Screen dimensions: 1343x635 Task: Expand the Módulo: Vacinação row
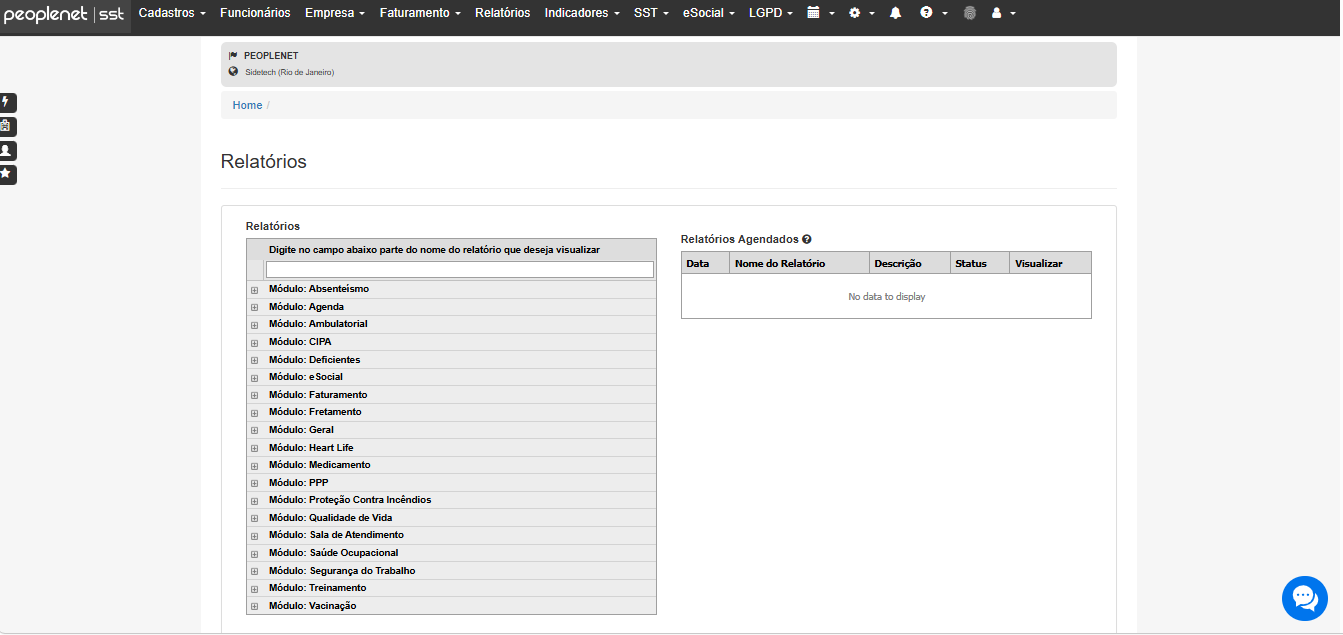pyautogui.click(x=254, y=606)
